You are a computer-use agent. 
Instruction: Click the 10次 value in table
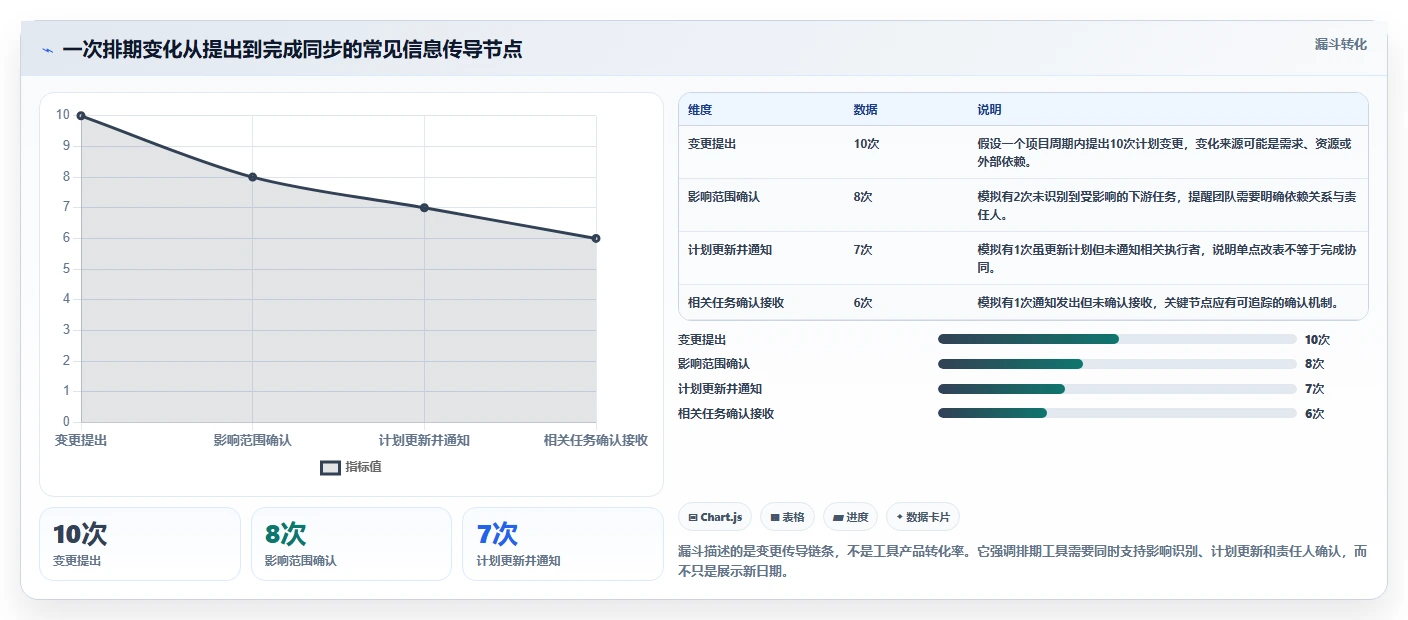(866, 144)
